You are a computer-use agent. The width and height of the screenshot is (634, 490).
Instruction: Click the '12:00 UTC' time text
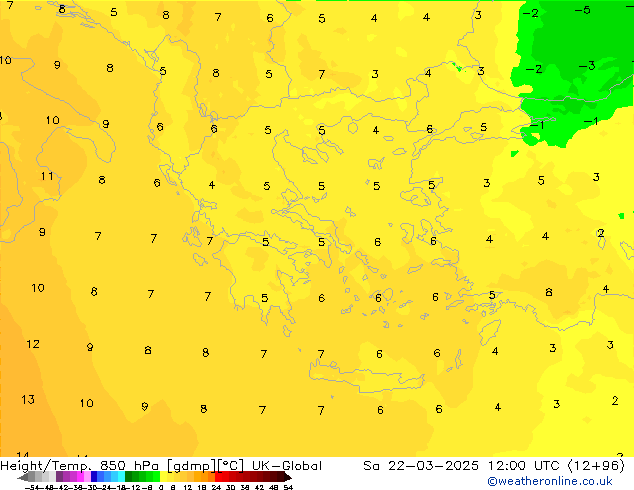coord(526,466)
